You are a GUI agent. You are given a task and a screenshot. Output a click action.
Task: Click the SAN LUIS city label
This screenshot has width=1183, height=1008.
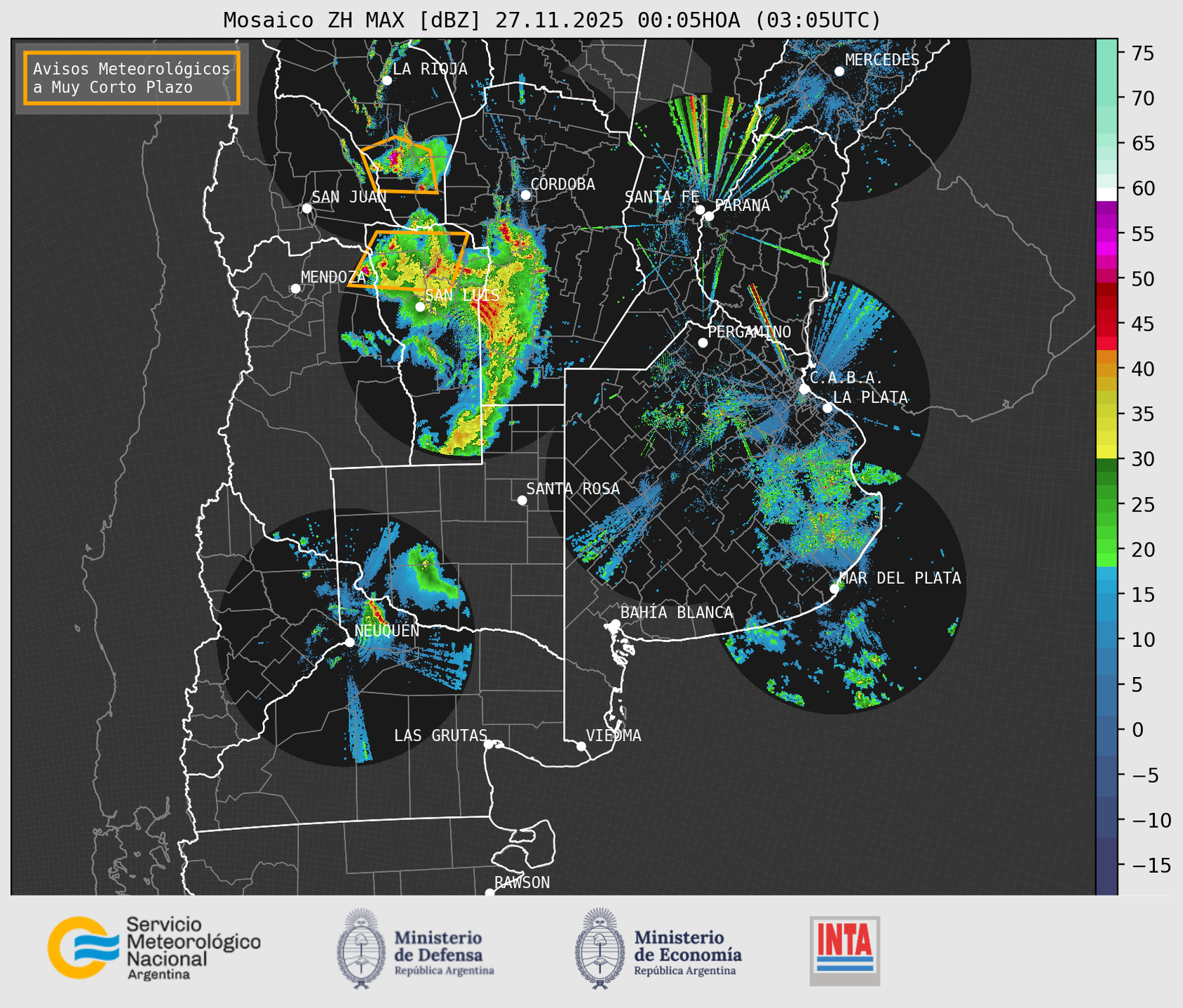463,295
